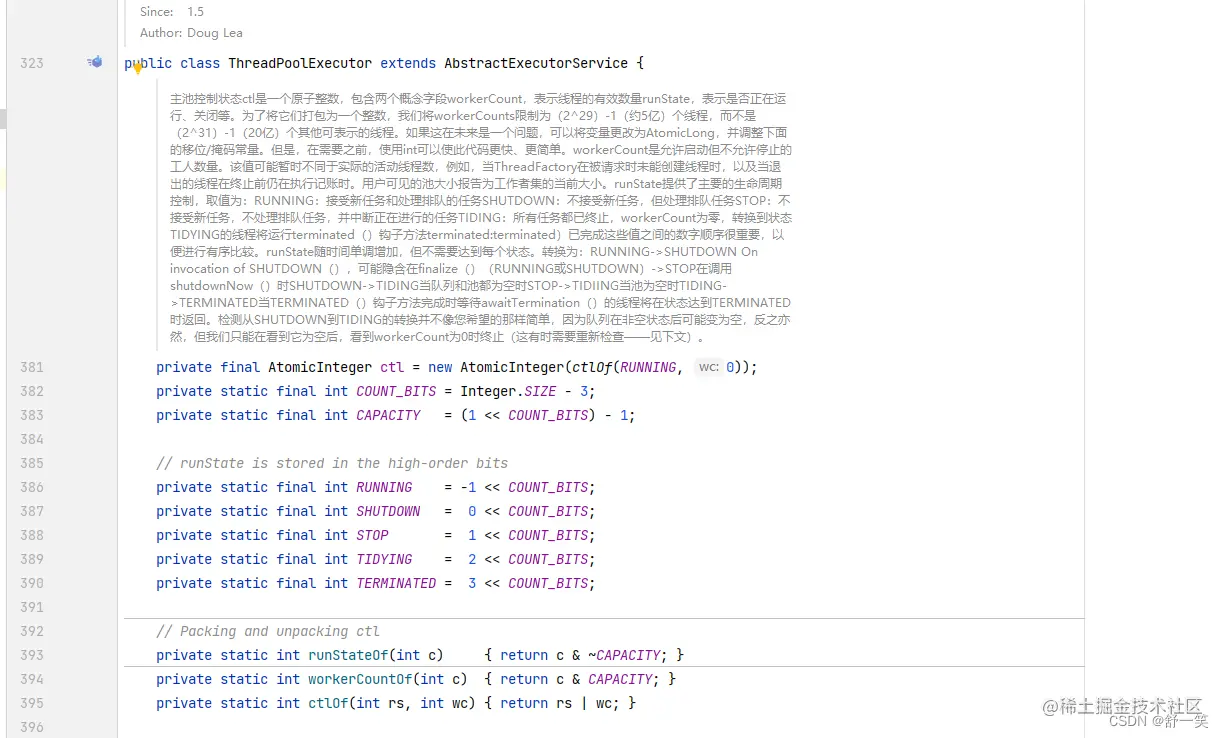Click the TIDYING constant declaration

pos(384,559)
